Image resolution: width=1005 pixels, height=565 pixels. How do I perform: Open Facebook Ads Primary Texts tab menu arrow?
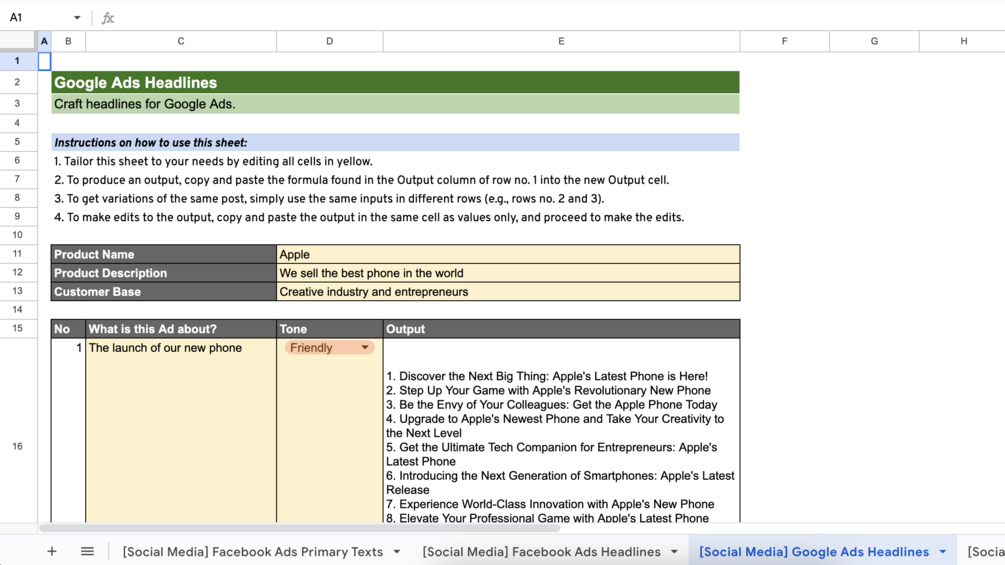point(397,552)
